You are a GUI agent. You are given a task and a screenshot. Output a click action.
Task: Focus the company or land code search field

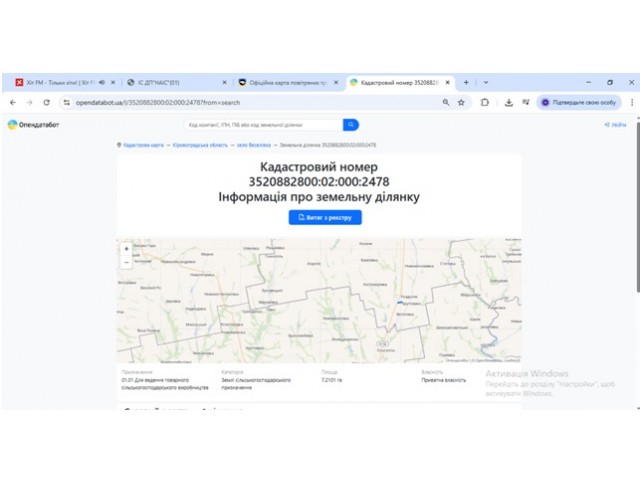click(264, 125)
